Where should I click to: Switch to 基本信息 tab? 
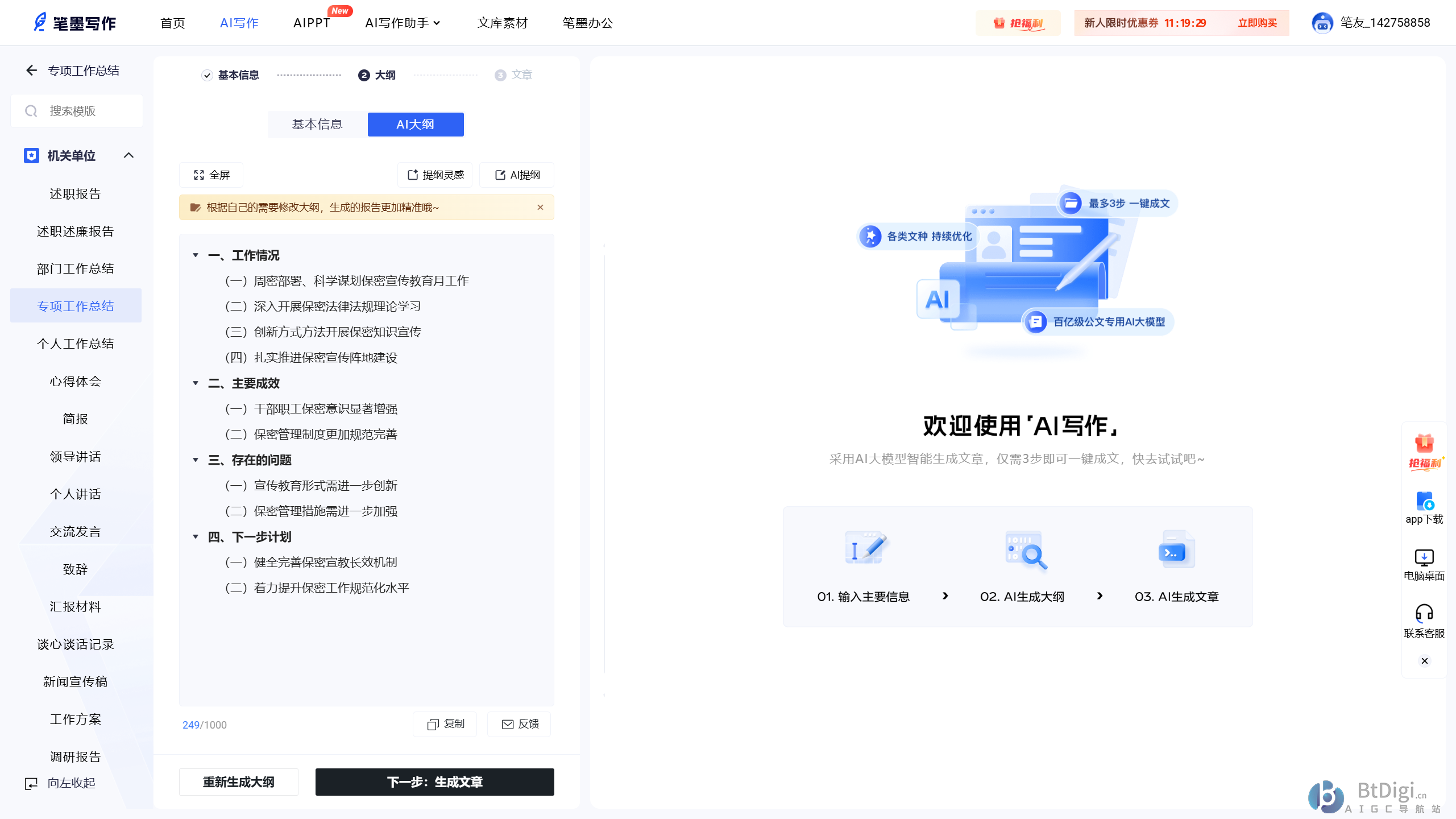coord(317,125)
